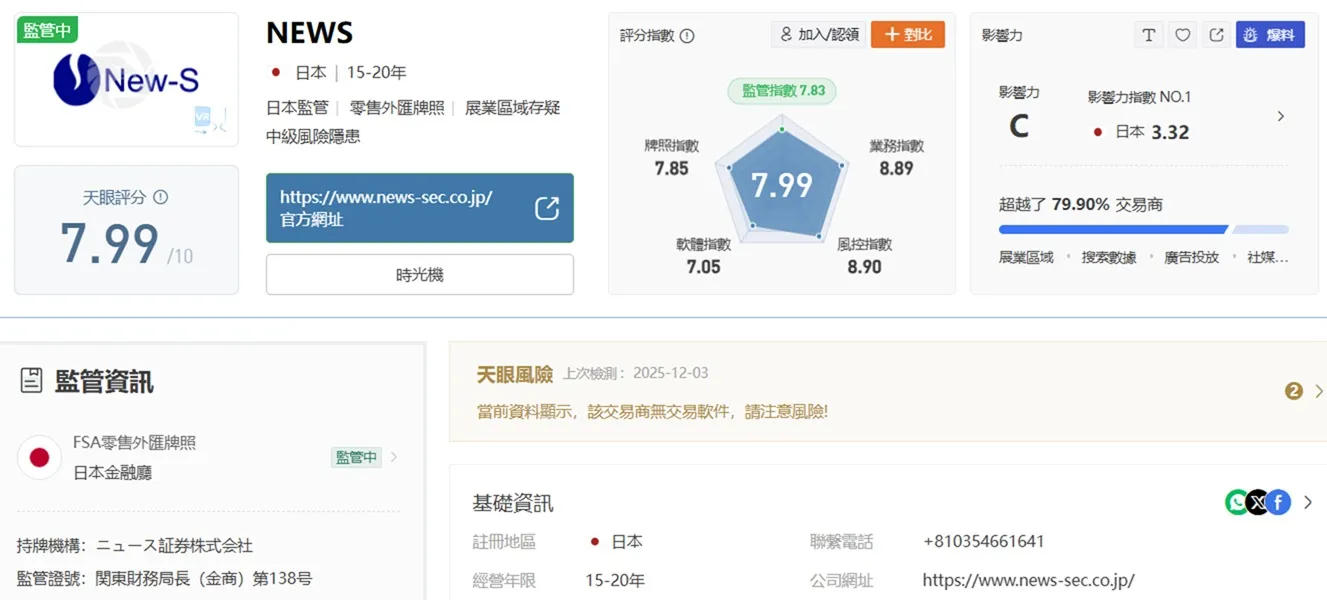Click 展業區域 under progress bar
The width and height of the screenshot is (1327, 600).
1026,257
